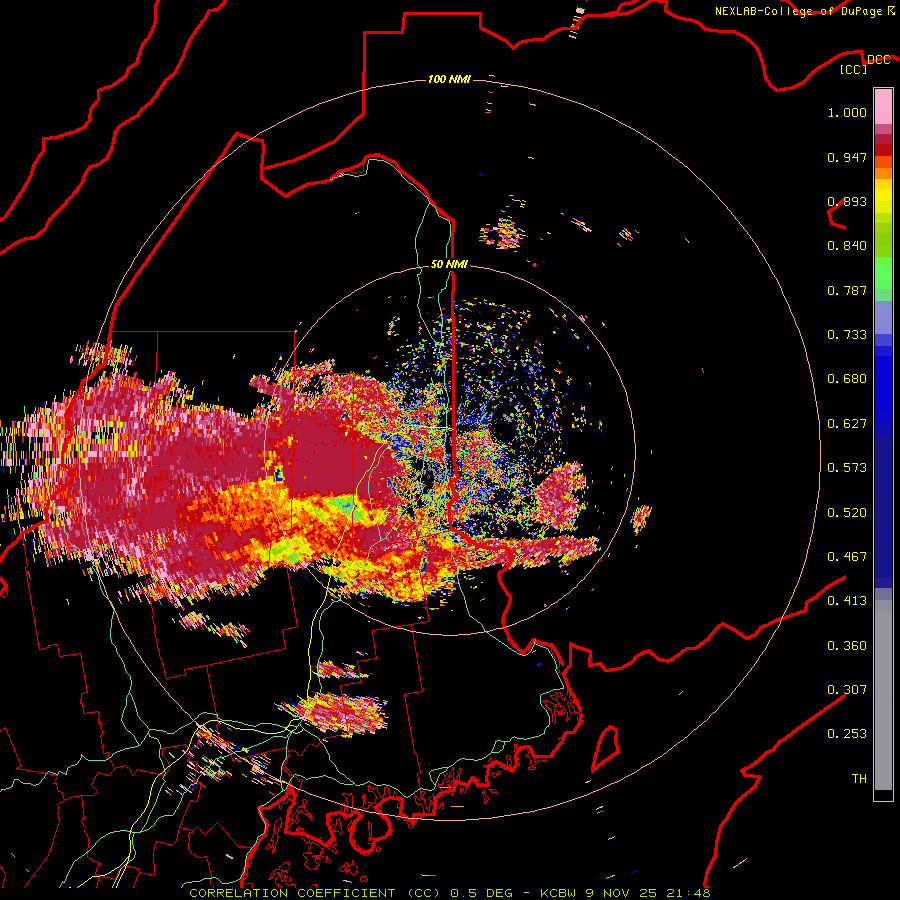Click the Correlation Coefficient caption at bottom
900x900 pixels.
[449, 893]
